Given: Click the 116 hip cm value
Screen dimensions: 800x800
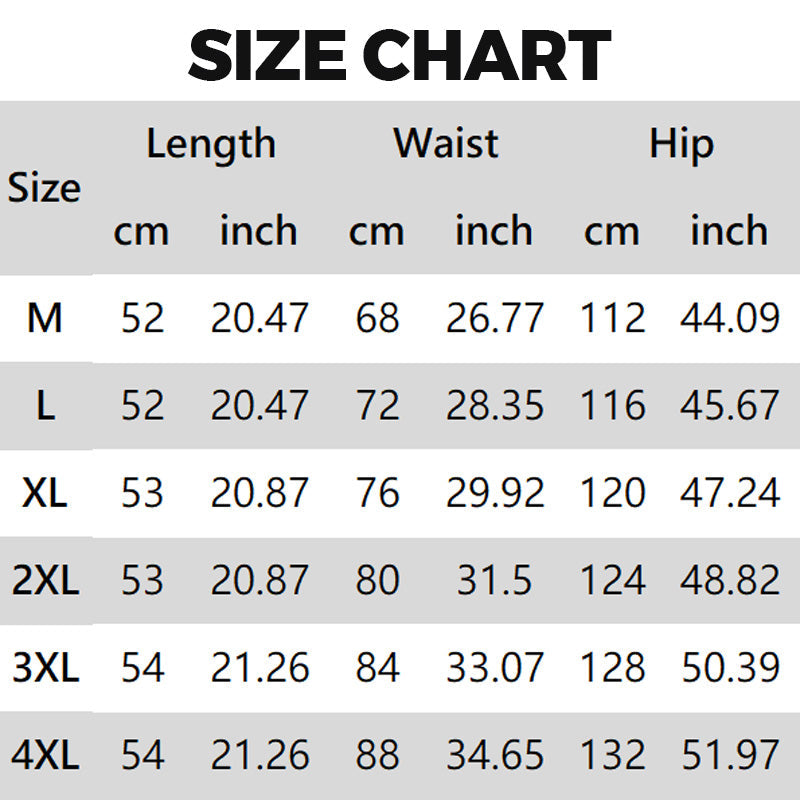Looking at the screenshot, I should coord(612,406).
